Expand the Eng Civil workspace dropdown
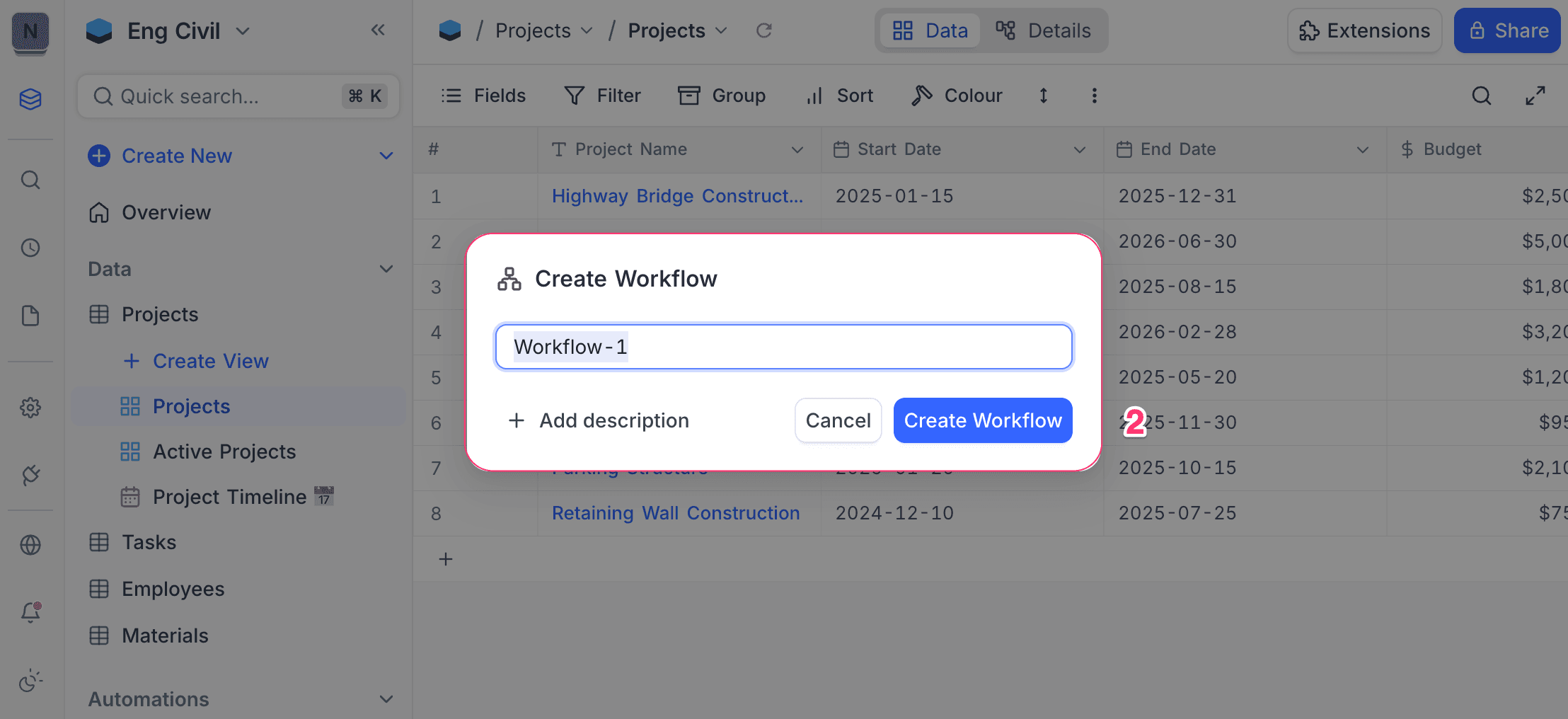 tap(242, 31)
